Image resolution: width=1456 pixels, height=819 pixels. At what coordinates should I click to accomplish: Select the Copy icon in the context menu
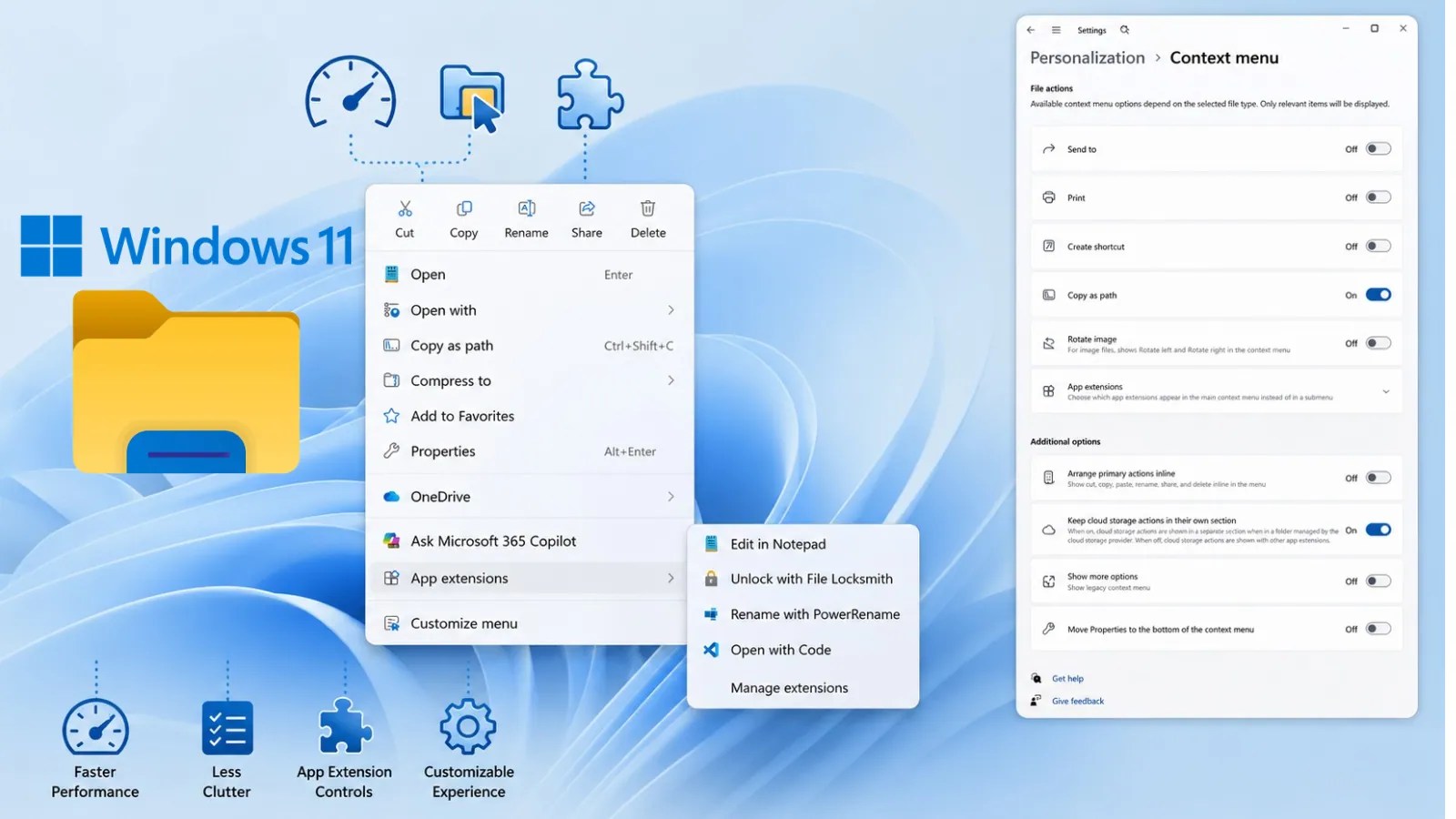point(464,208)
